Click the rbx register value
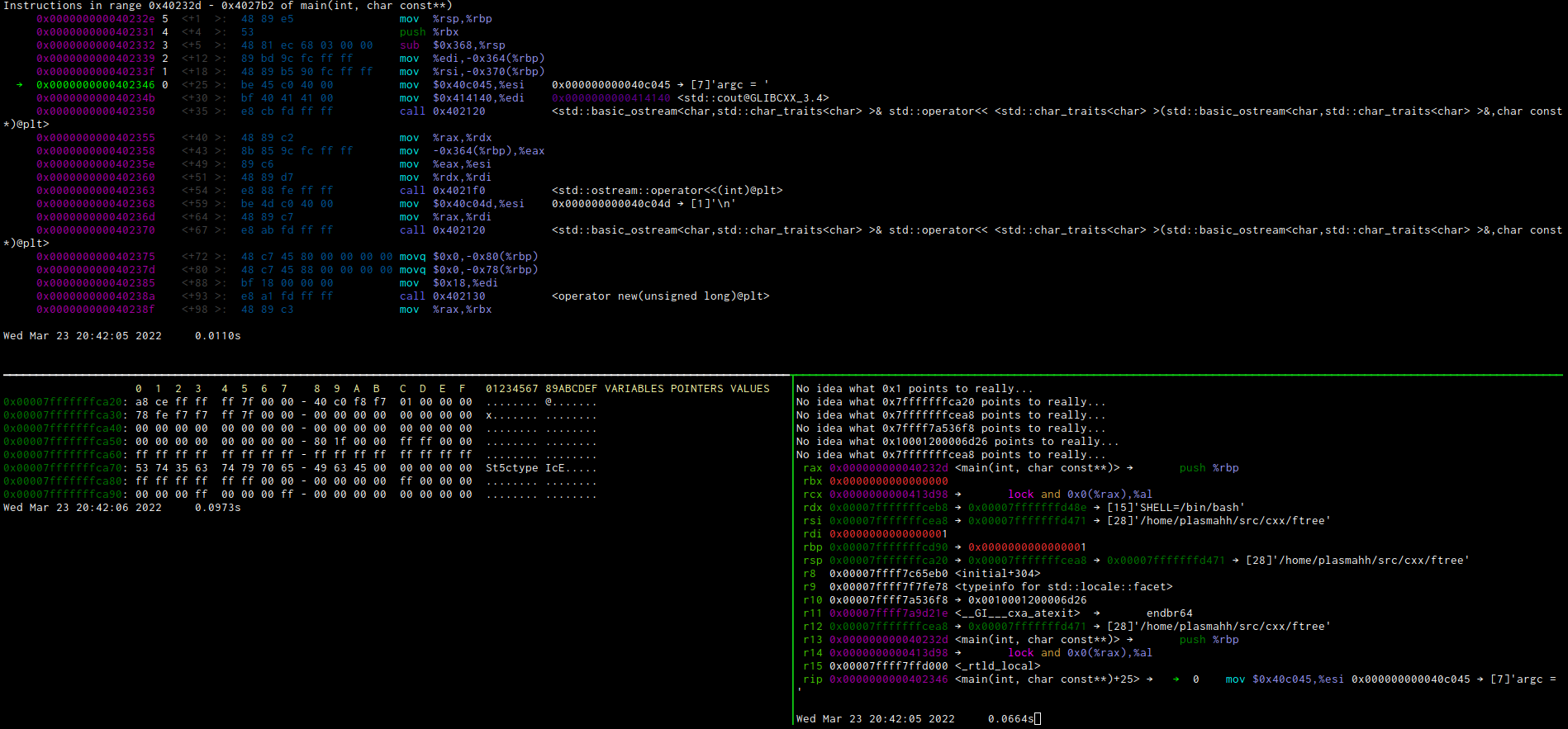Image resolution: width=1568 pixels, height=729 pixels. point(889,481)
